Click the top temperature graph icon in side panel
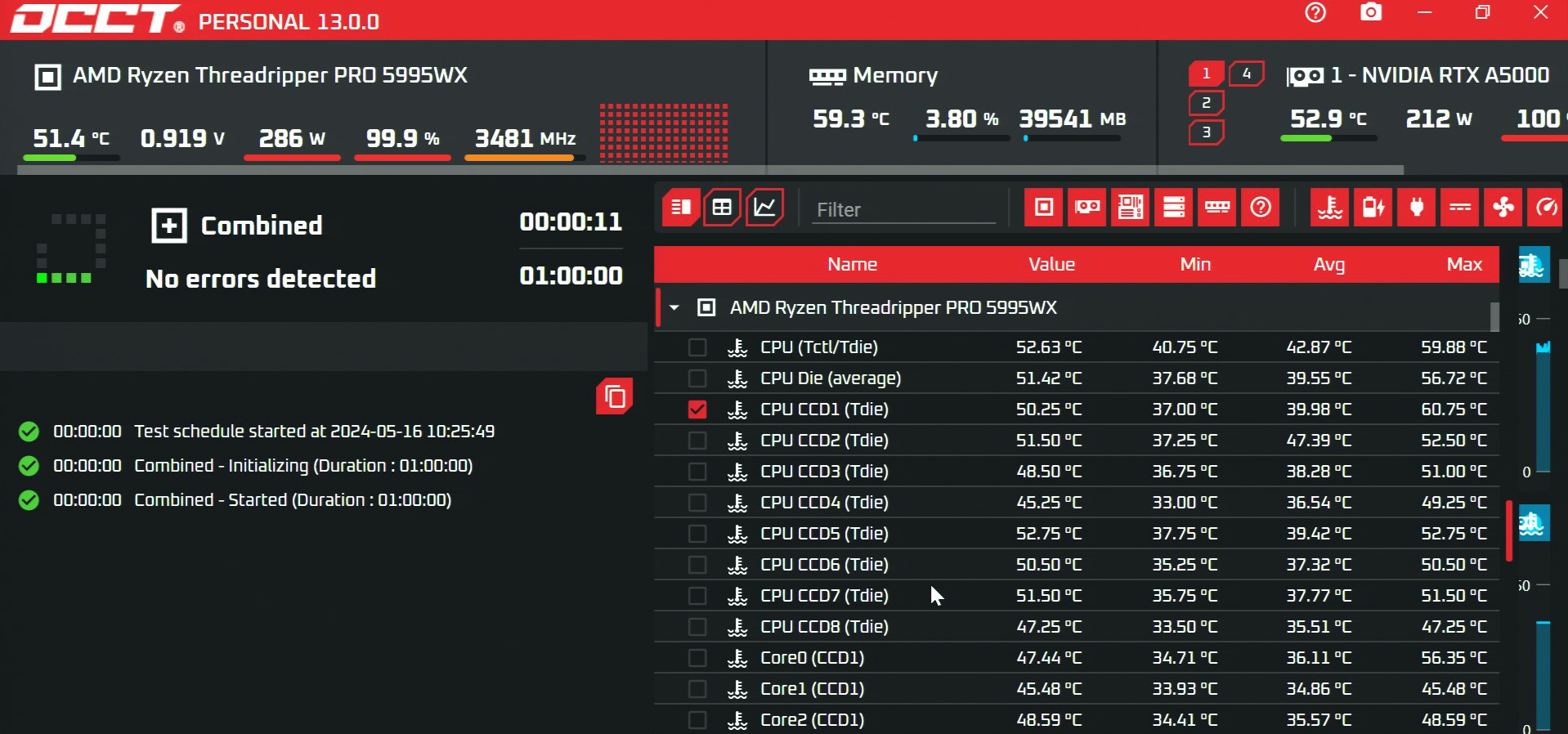This screenshot has width=1568, height=734. (x=1534, y=265)
